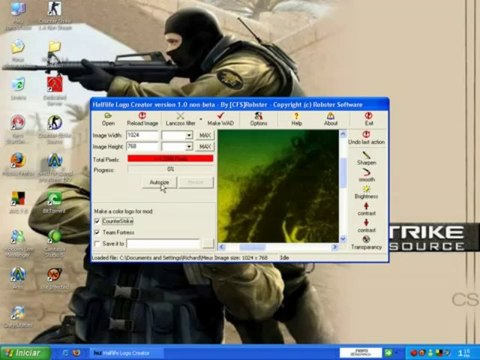Click the Brightness sun icon
Screen dimensions: 480x360
click(366, 192)
